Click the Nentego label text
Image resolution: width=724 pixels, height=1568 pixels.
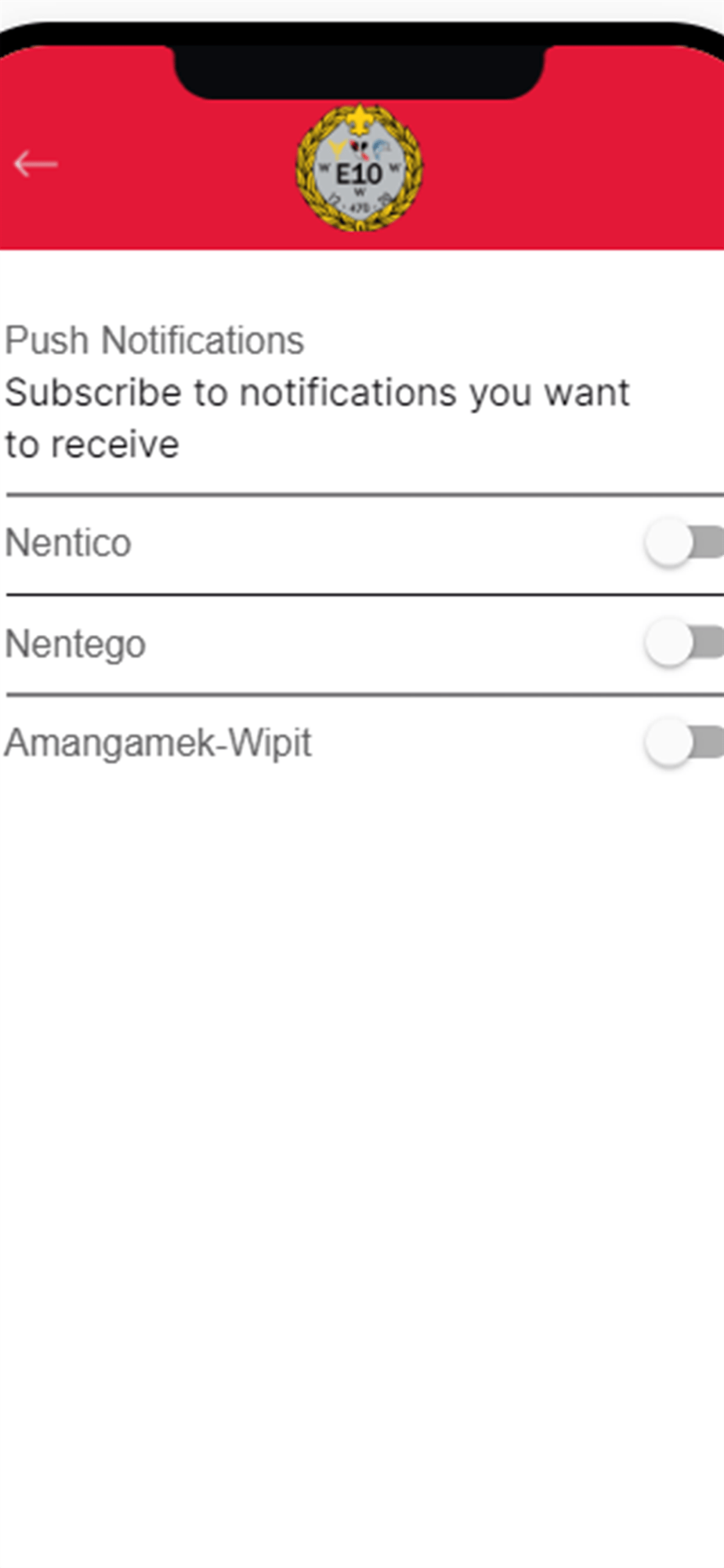[x=75, y=644]
